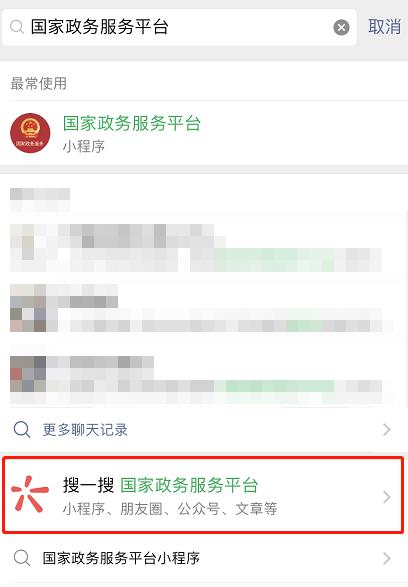Viewport: 408px width, 587px height.
Task: Click the magnifier icon in the search bar
Action: [16, 27]
